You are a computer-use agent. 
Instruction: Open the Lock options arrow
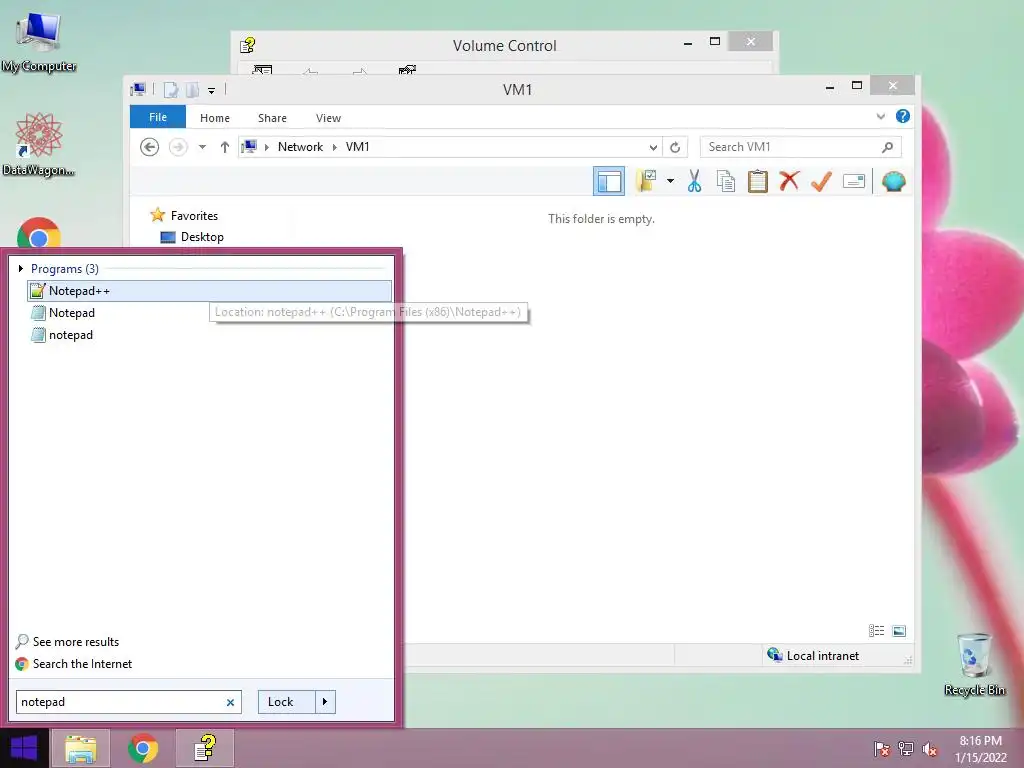325,702
